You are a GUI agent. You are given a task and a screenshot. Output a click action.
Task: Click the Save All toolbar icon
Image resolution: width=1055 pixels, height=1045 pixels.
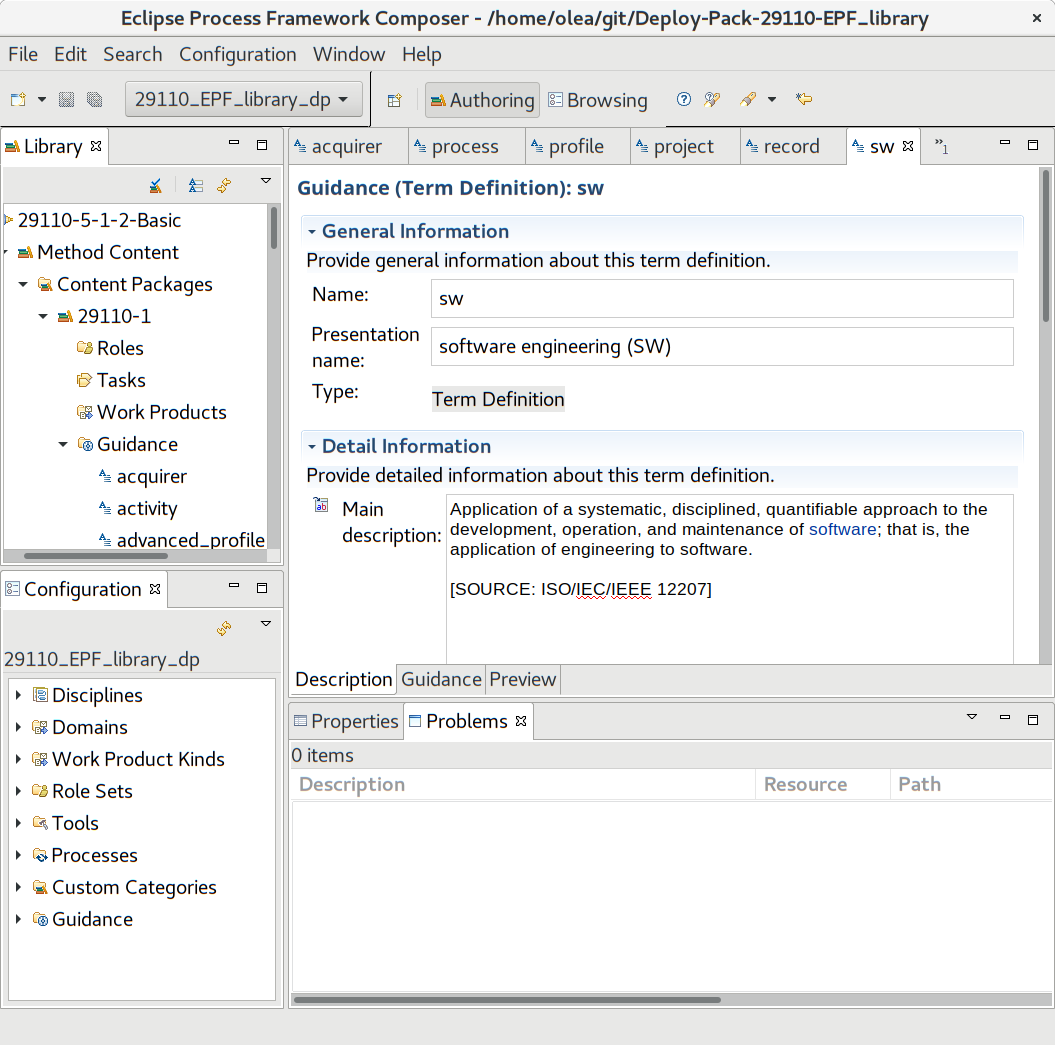click(94, 100)
